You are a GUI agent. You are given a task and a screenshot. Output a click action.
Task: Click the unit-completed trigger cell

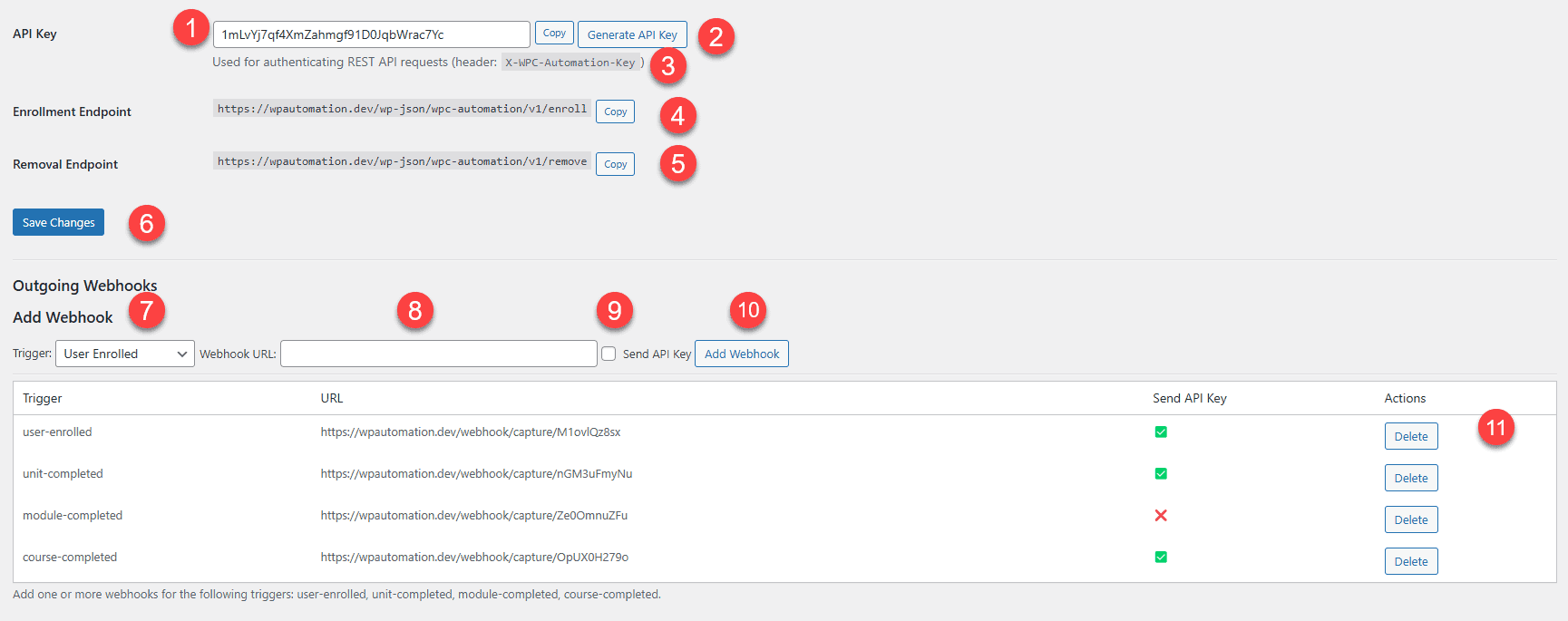point(63,474)
